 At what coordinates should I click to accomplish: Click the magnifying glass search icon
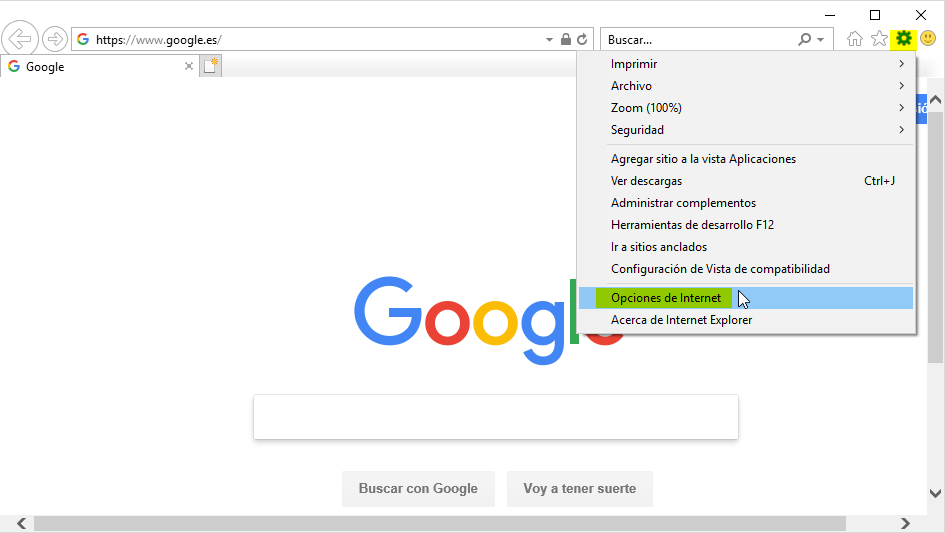click(804, 40)
